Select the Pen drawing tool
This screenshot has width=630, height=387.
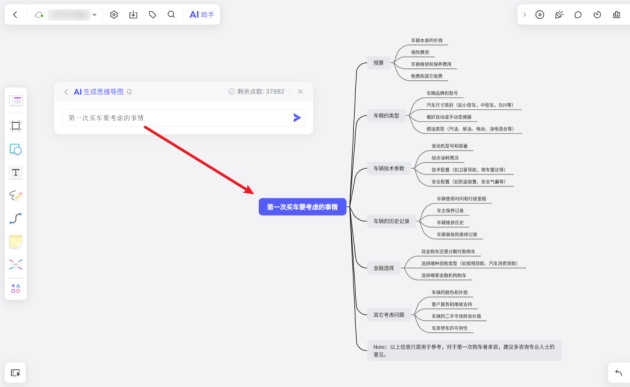click(16, 195)
